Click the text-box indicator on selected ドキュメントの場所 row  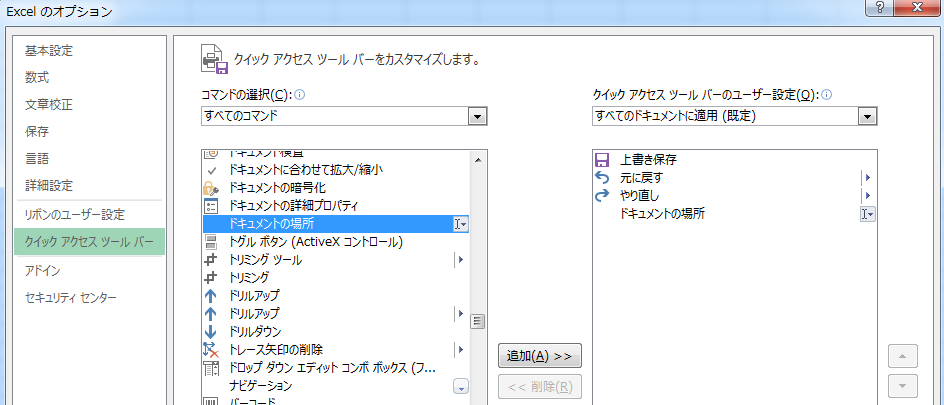pyautogui.click(x=461, y=224)
